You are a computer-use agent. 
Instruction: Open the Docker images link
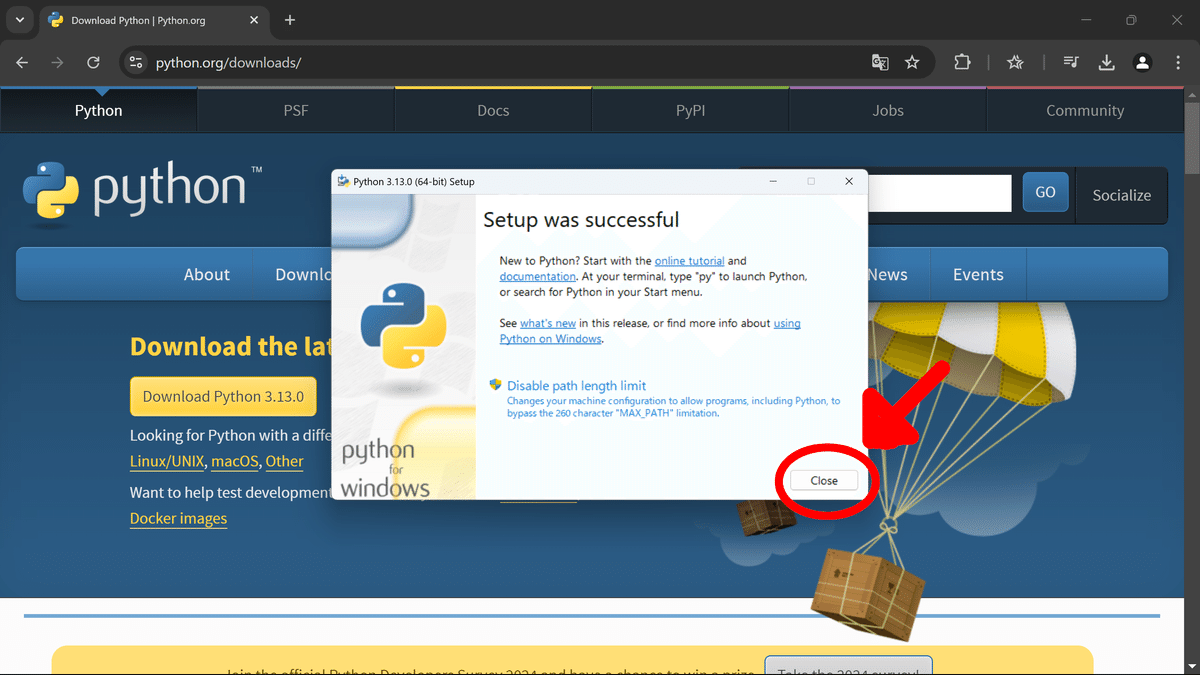(x=178, y=518)
